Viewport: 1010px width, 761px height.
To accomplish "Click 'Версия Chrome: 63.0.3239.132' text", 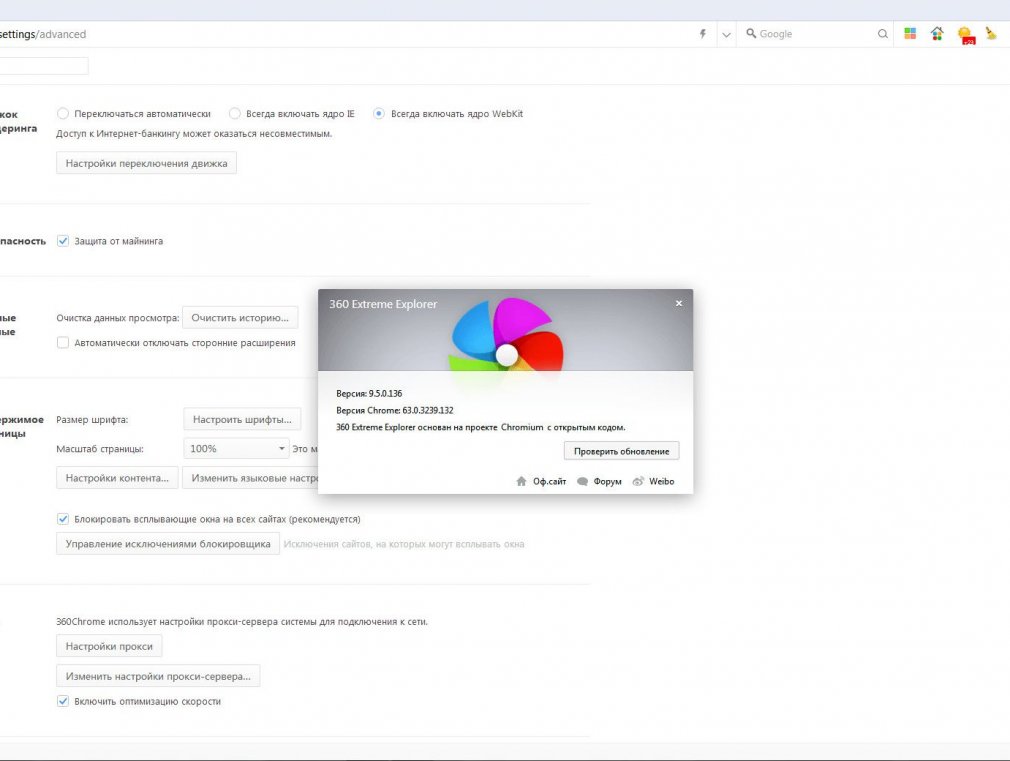I will (x=395, y=410).
